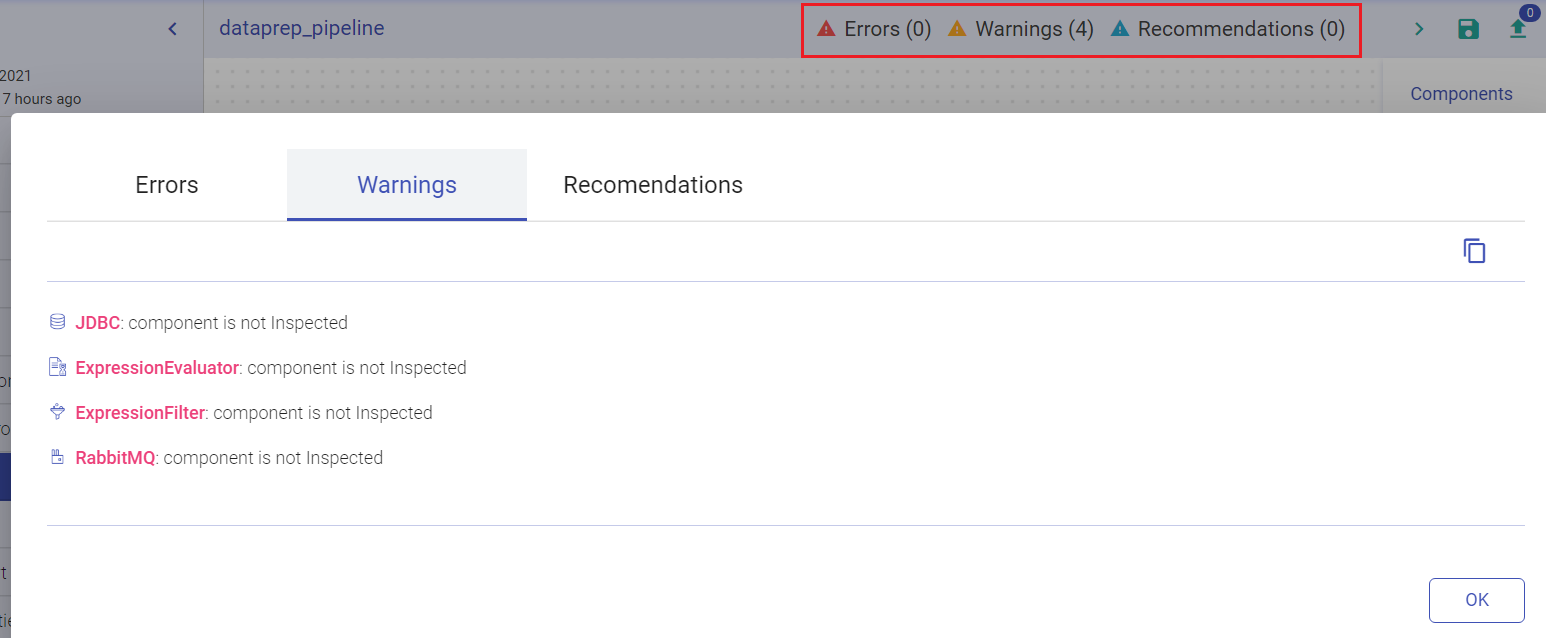Click the green save pipeline icon
1546x638 pixels.
tap(1468, 29)
